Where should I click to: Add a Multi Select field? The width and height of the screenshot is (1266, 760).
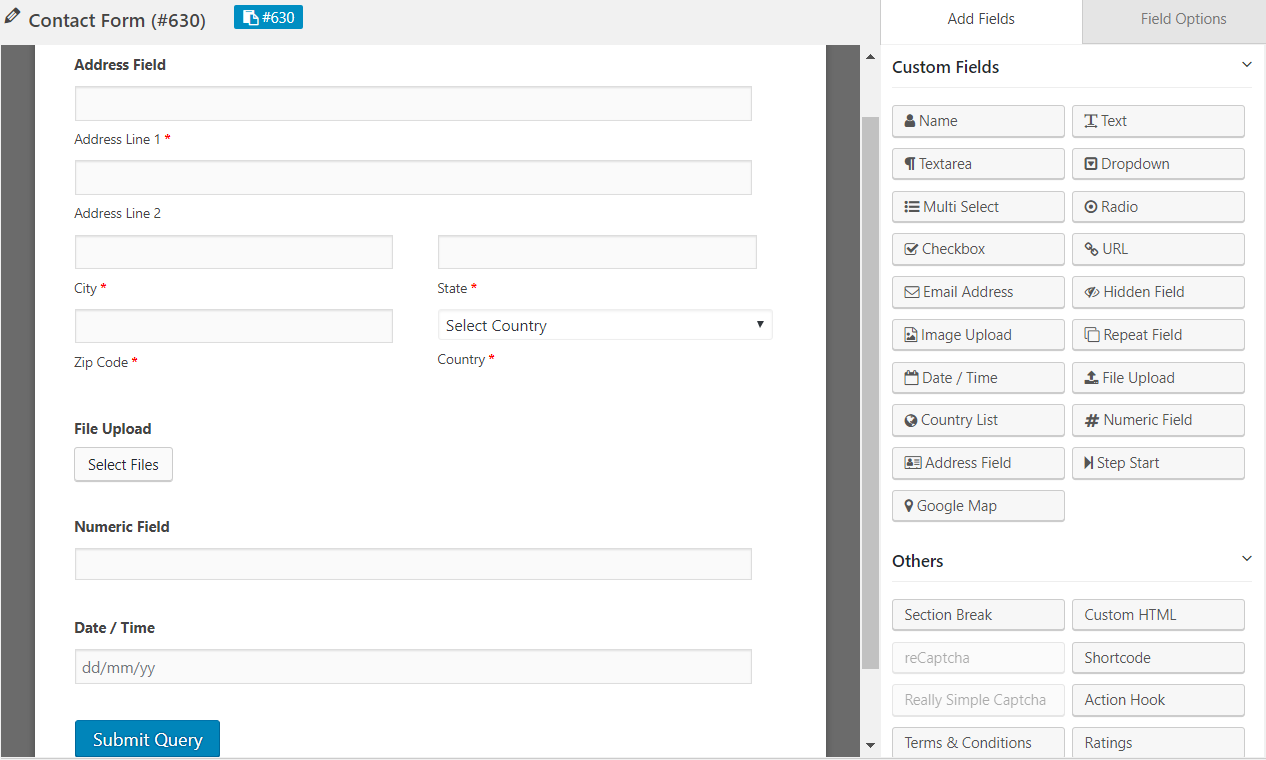point(978,207)
